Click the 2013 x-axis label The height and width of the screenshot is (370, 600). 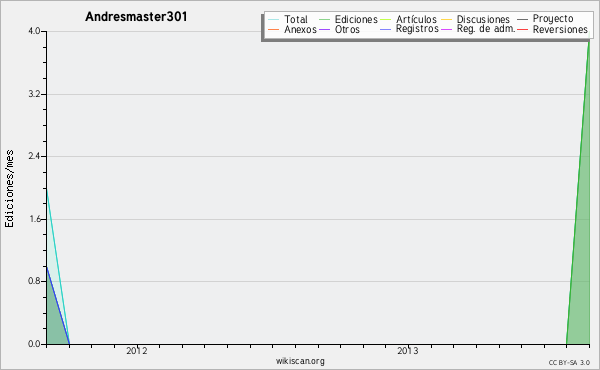click(408, 351)
